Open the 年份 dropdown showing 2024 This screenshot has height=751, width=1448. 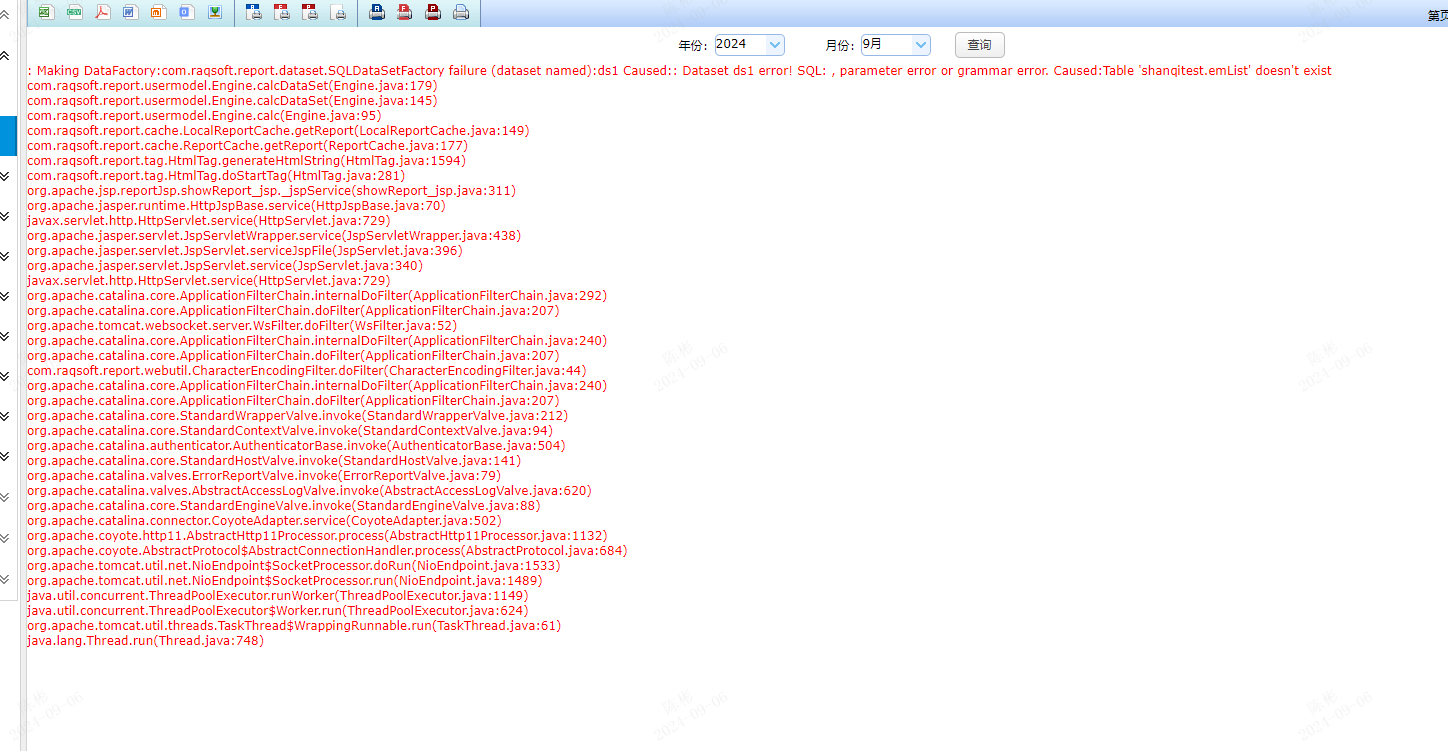click(x=749, y=44)
